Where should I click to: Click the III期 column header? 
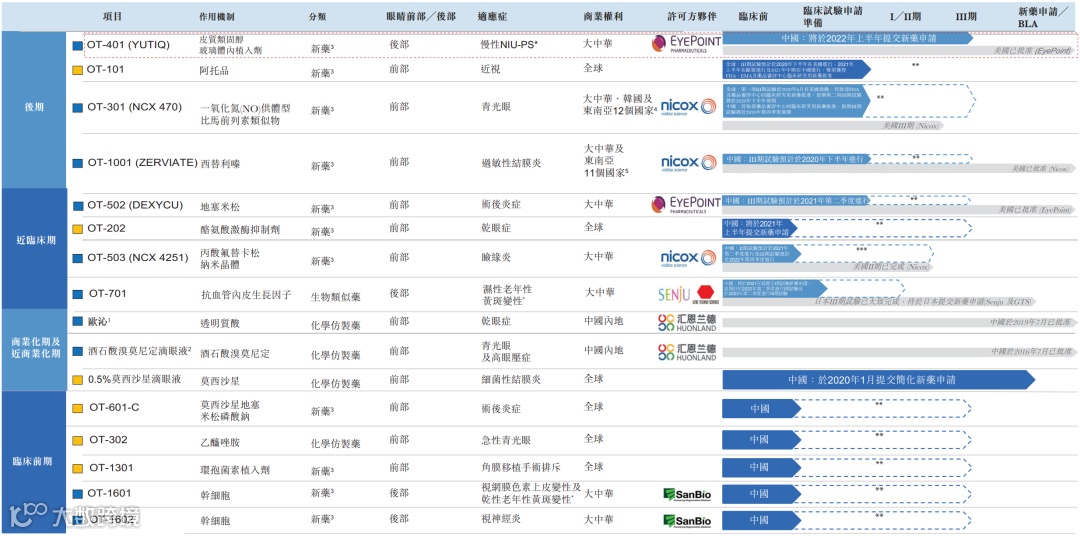[966, 16]
